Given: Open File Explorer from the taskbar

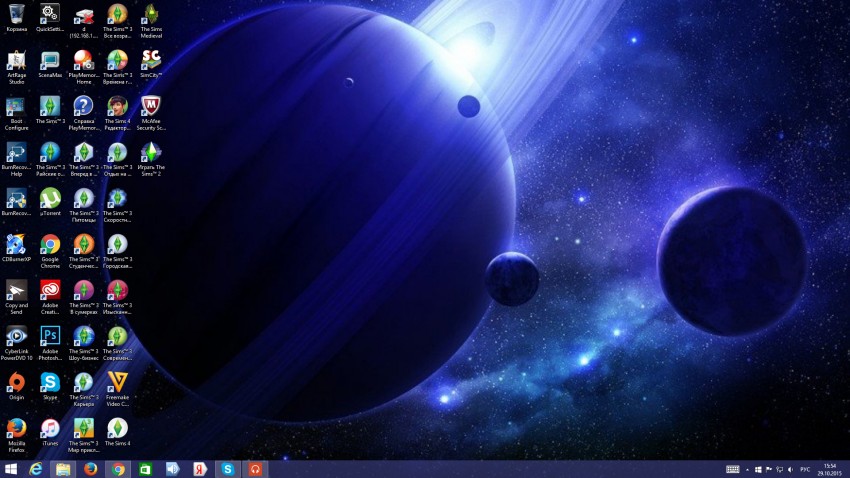Looking at the screenshot, I should tap(63, 468).
